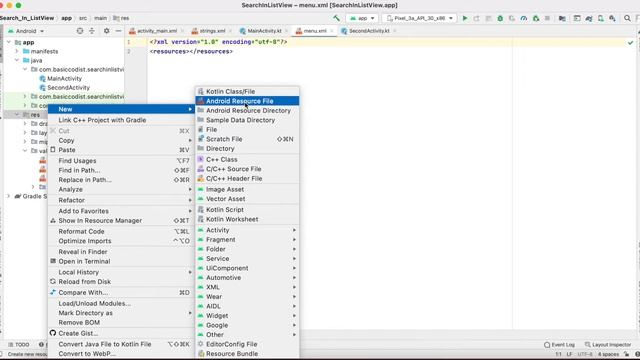Collapse the res folder arrow

(x=17, y=115)
